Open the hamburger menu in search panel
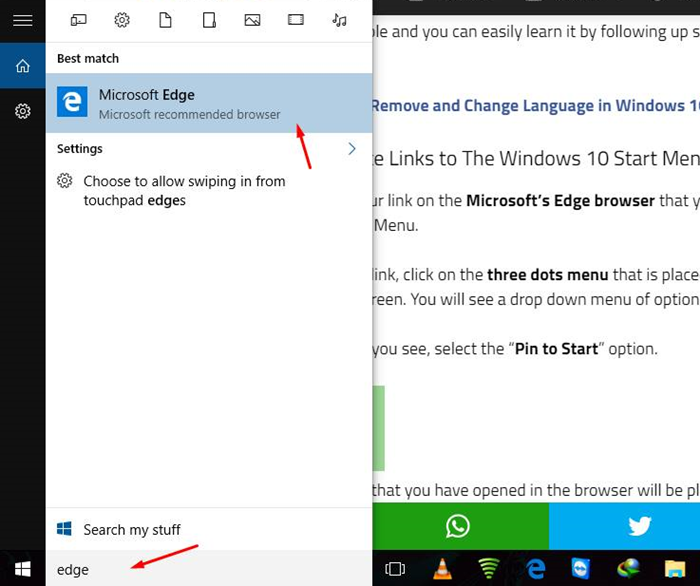The image size is (700, 586). (22, 21)
